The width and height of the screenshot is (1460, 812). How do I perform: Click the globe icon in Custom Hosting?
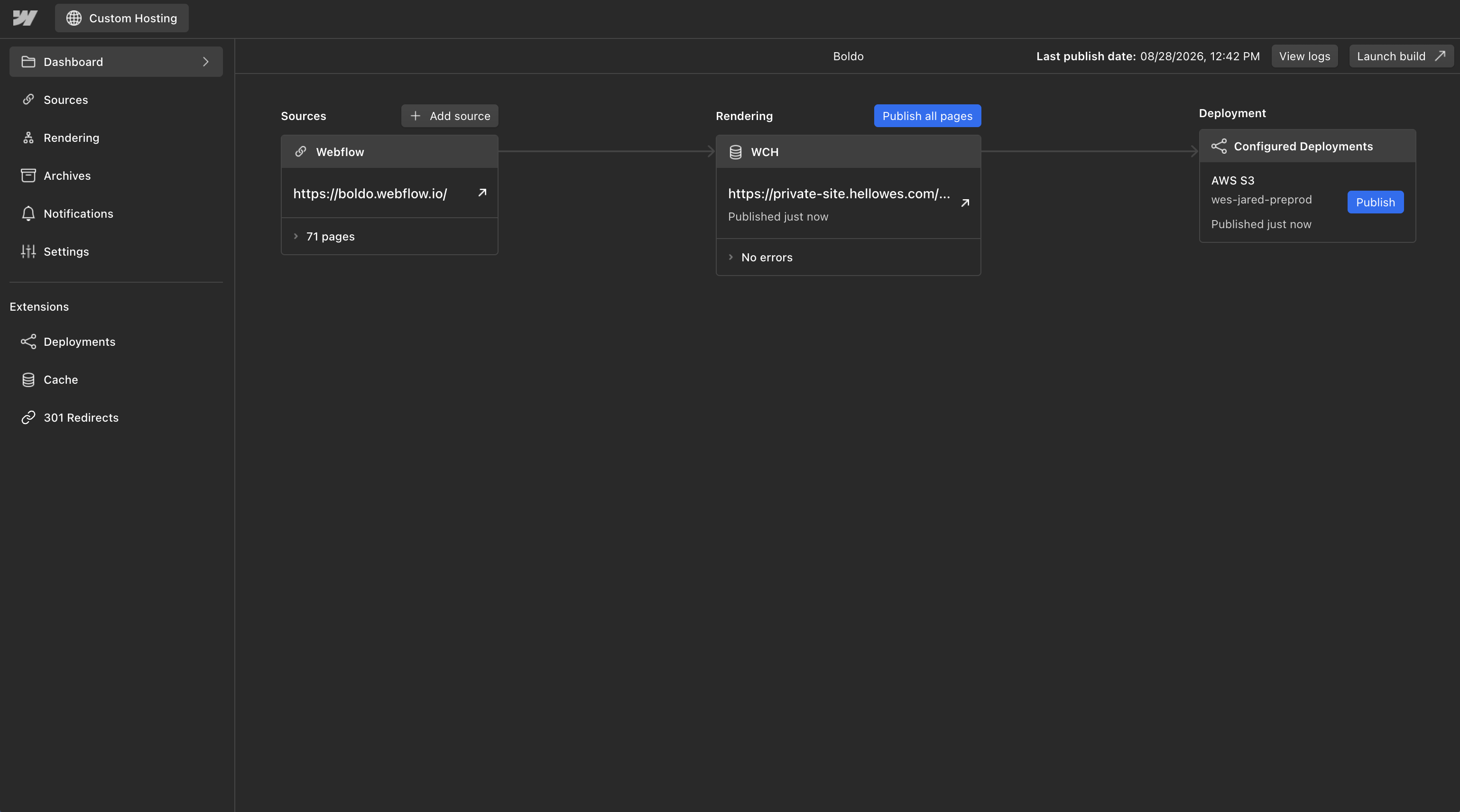point(74,18)
